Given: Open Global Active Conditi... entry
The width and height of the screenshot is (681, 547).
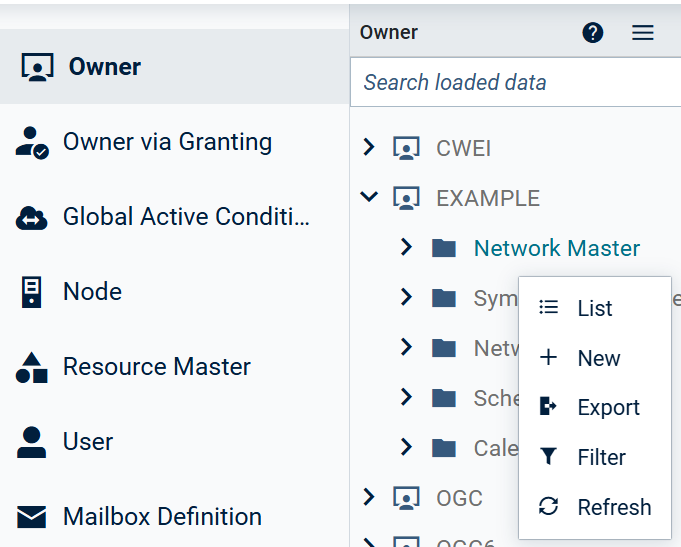Looking at the screenshot, I should tap(174, 217).
